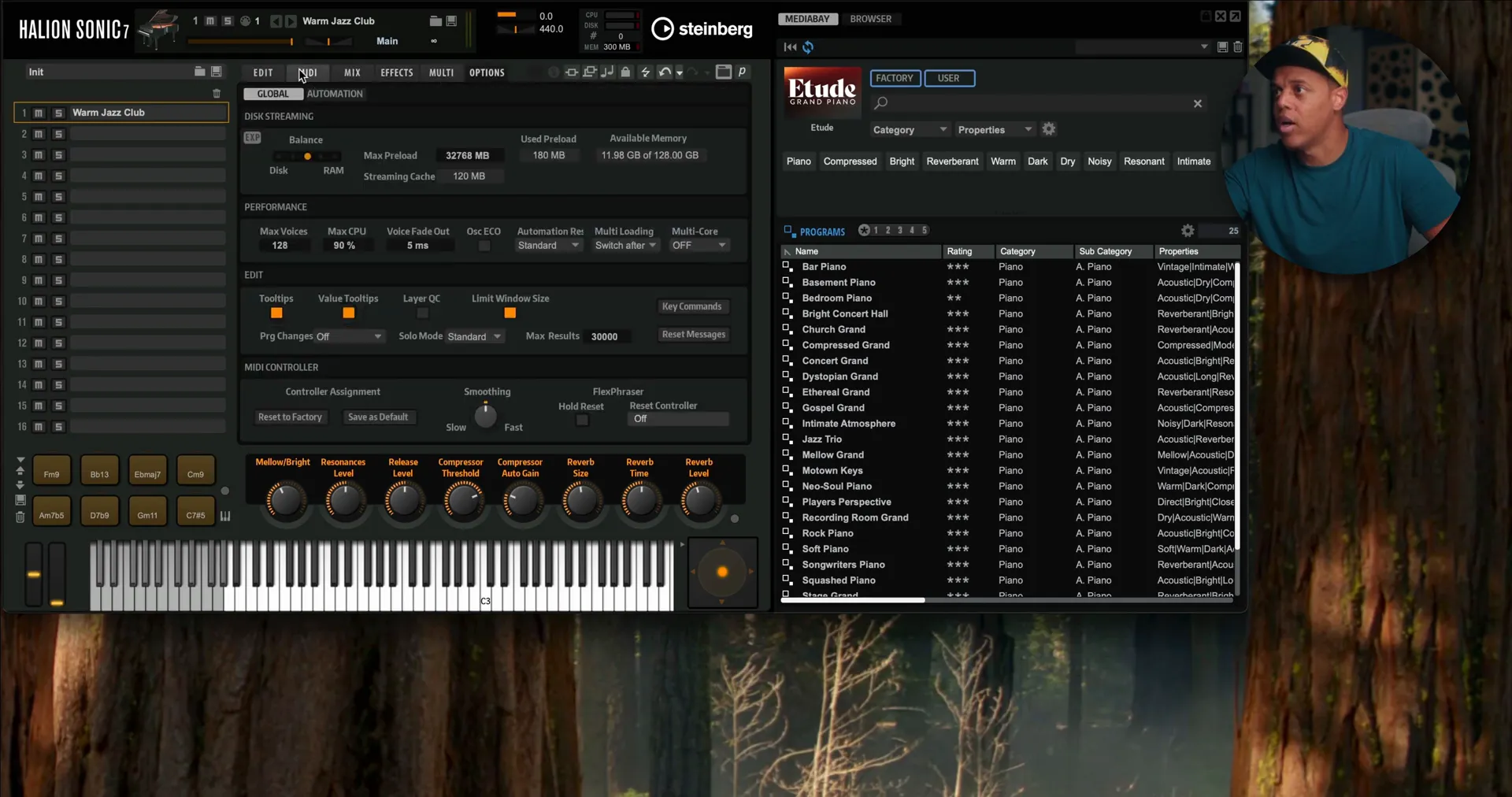Click the keyboard icon right of C7#5 pad
This screenshot has height=797, width=1512.
click(225, 516)
